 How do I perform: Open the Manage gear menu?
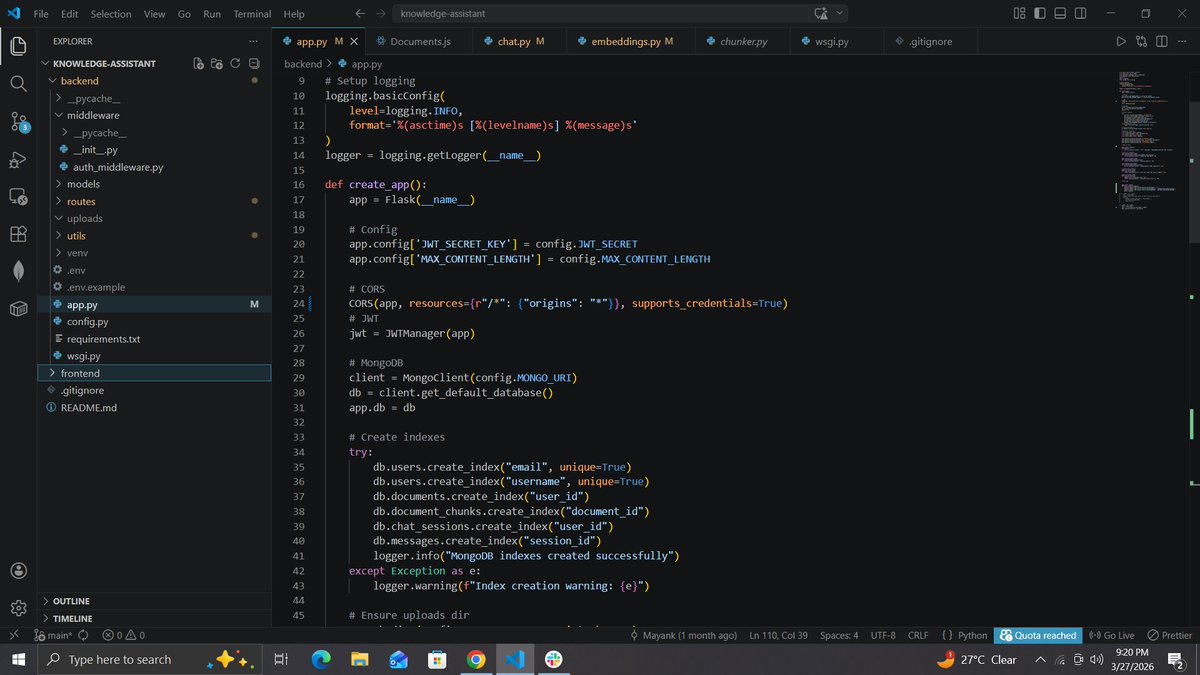18,608
